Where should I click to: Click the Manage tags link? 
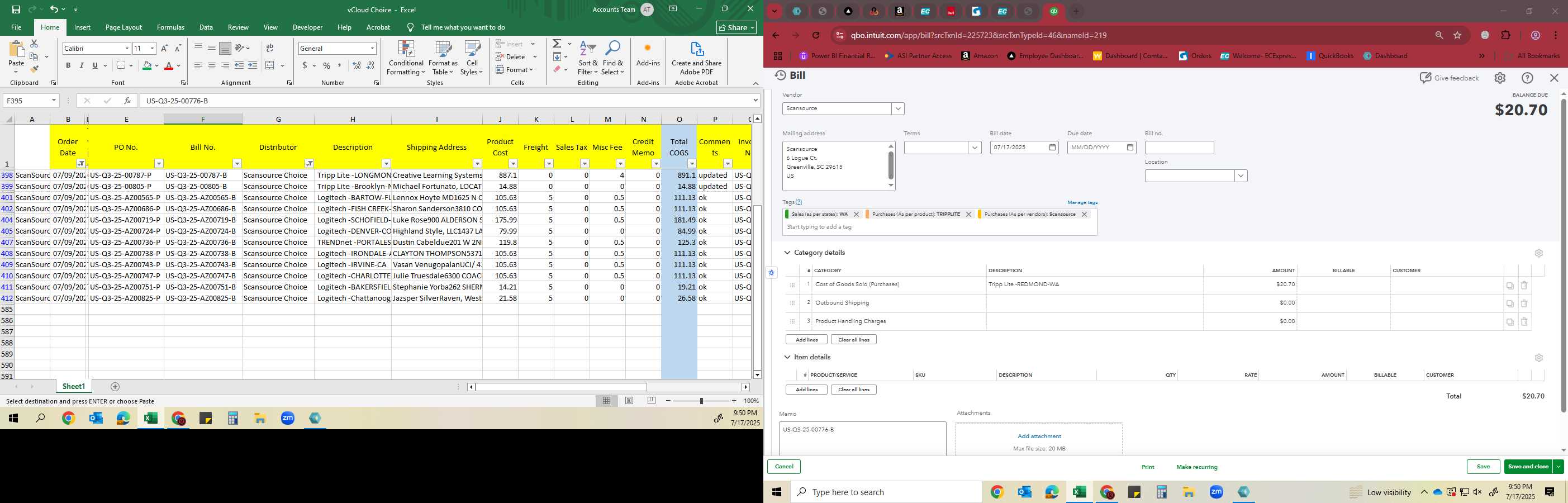1082,203
